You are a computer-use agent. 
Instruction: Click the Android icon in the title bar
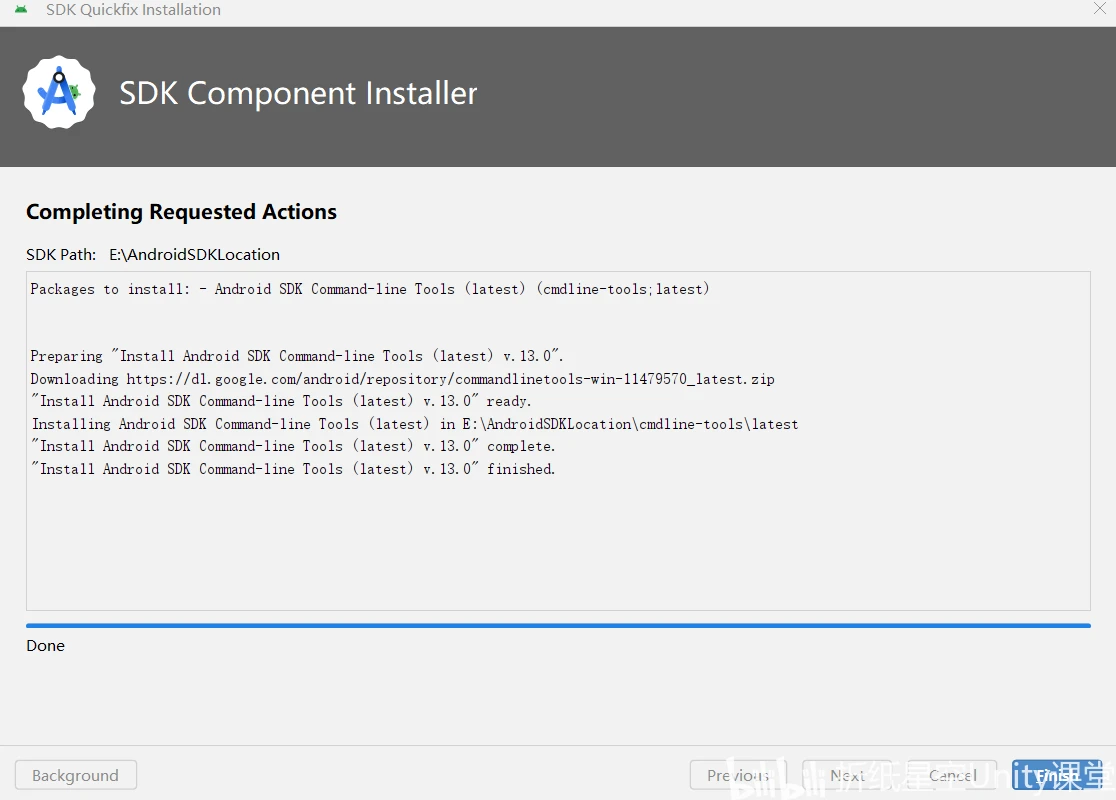pos(21,10)
